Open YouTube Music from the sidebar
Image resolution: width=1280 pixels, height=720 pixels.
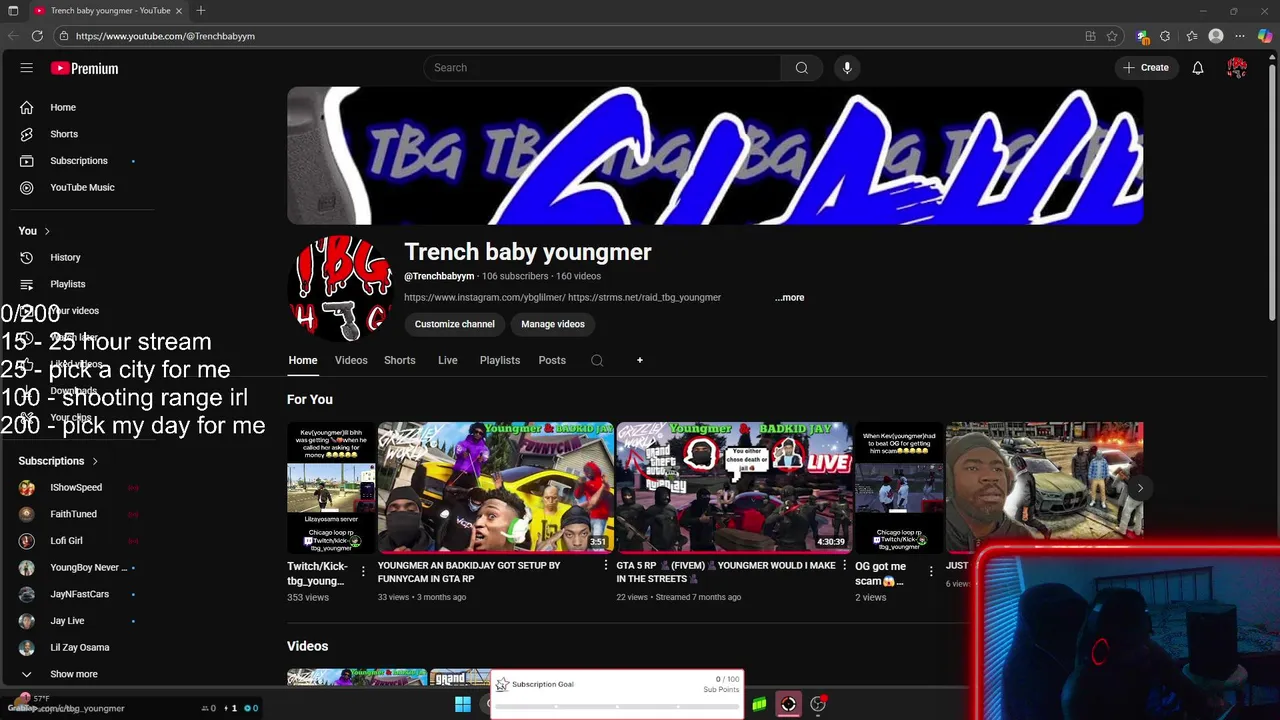point(80,187)
